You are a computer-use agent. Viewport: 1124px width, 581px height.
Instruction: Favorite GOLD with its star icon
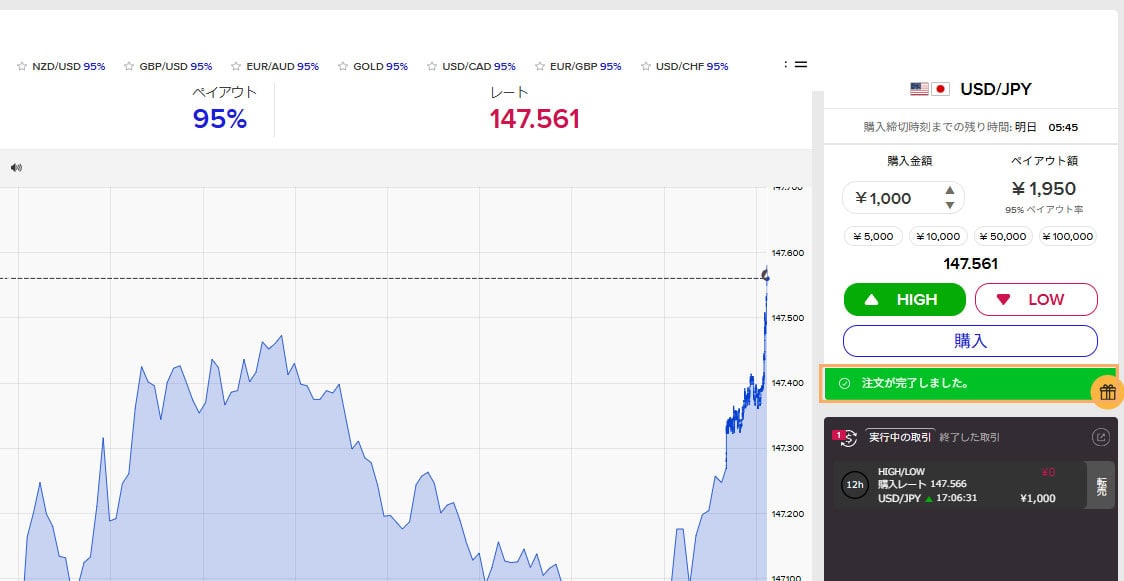(x=343, y=67)
